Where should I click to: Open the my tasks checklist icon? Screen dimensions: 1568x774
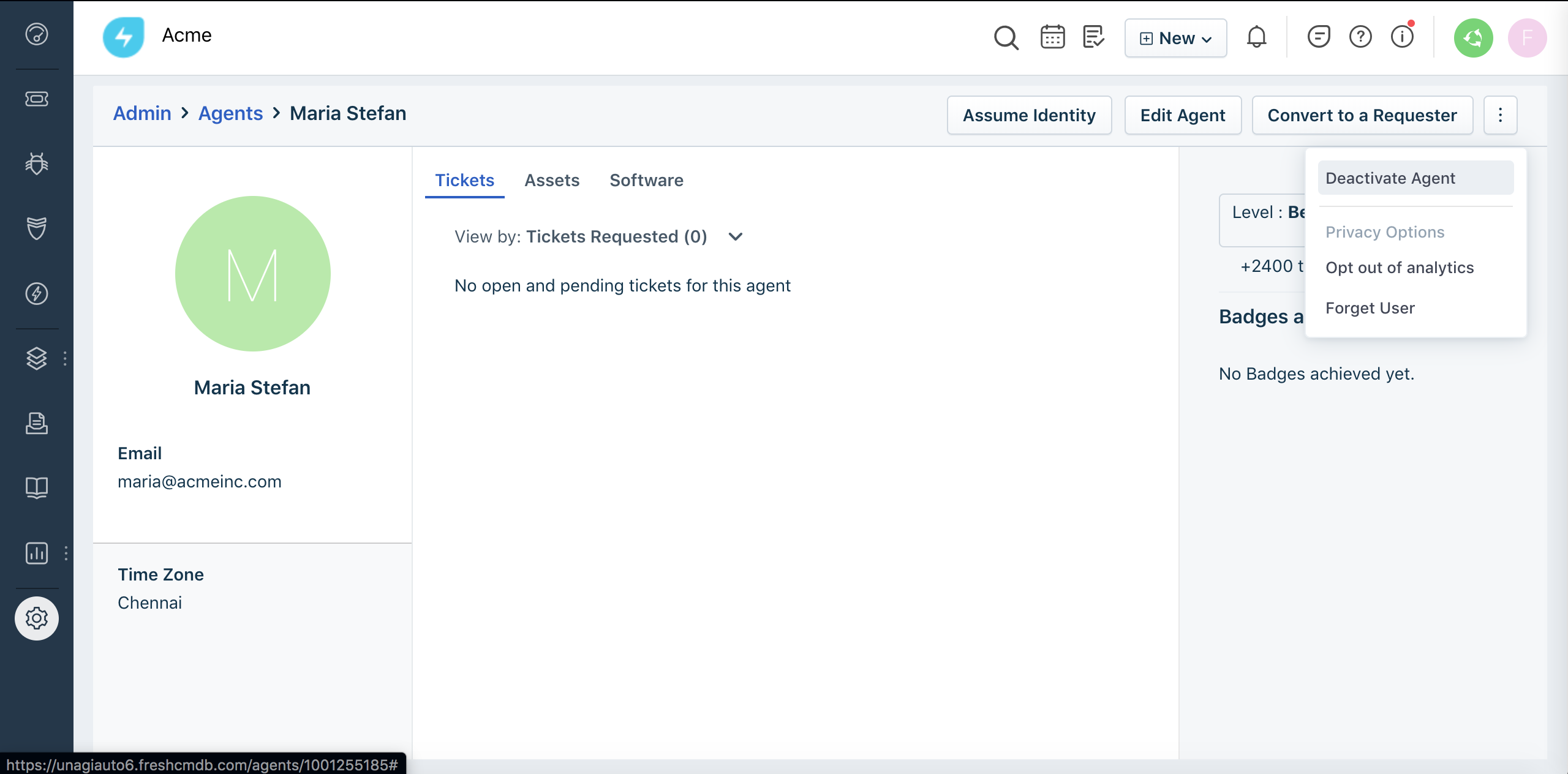[x=1093, y=37]
